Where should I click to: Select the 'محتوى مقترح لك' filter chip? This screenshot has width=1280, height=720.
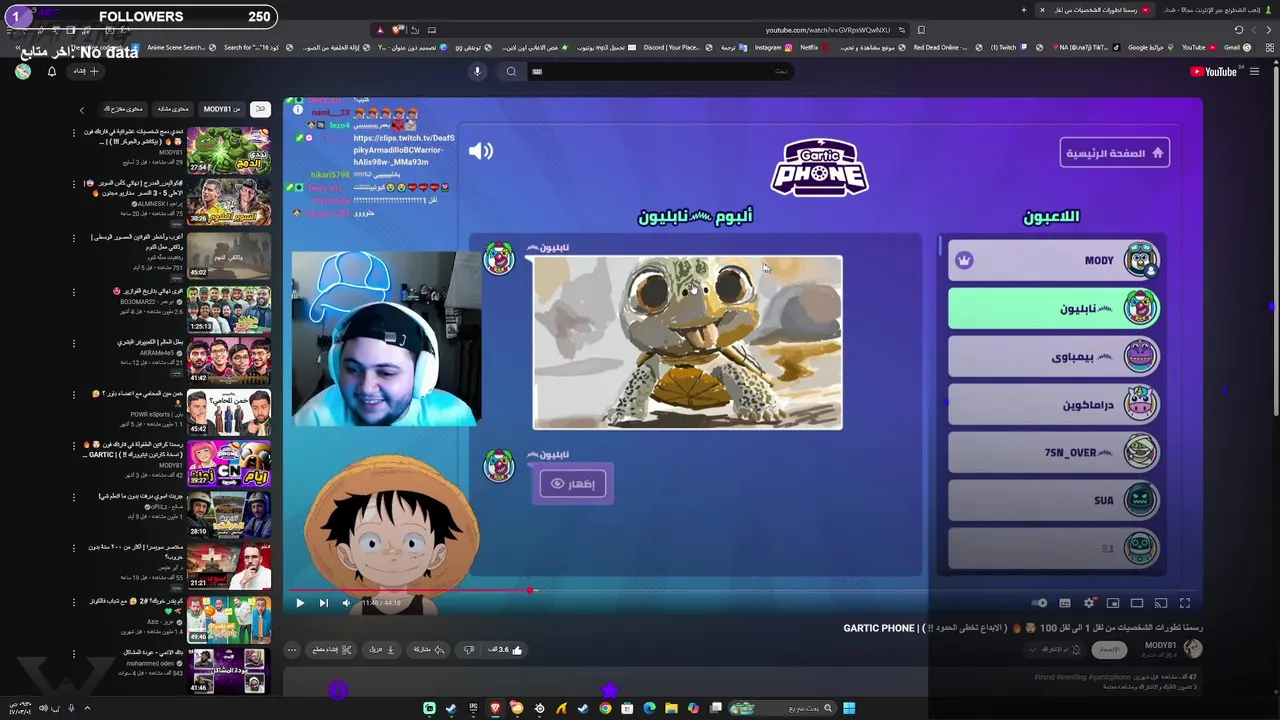click(123, 109)
